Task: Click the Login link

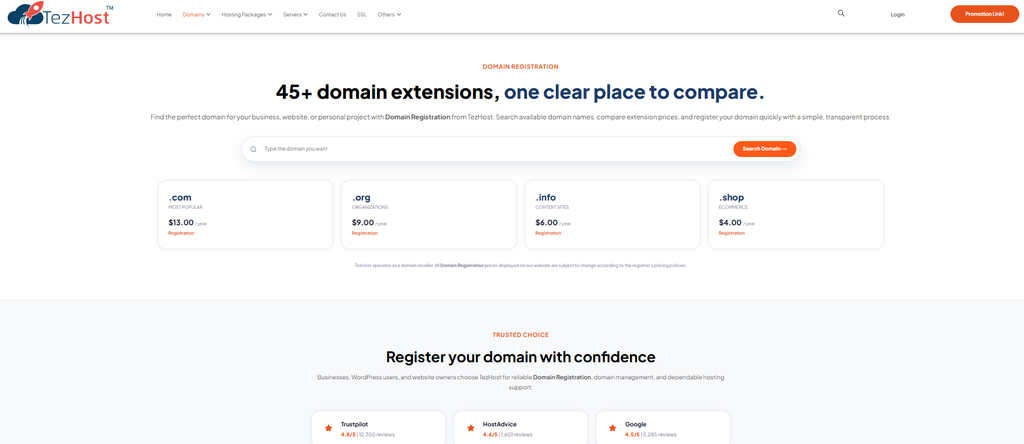Action: (897, 14)
